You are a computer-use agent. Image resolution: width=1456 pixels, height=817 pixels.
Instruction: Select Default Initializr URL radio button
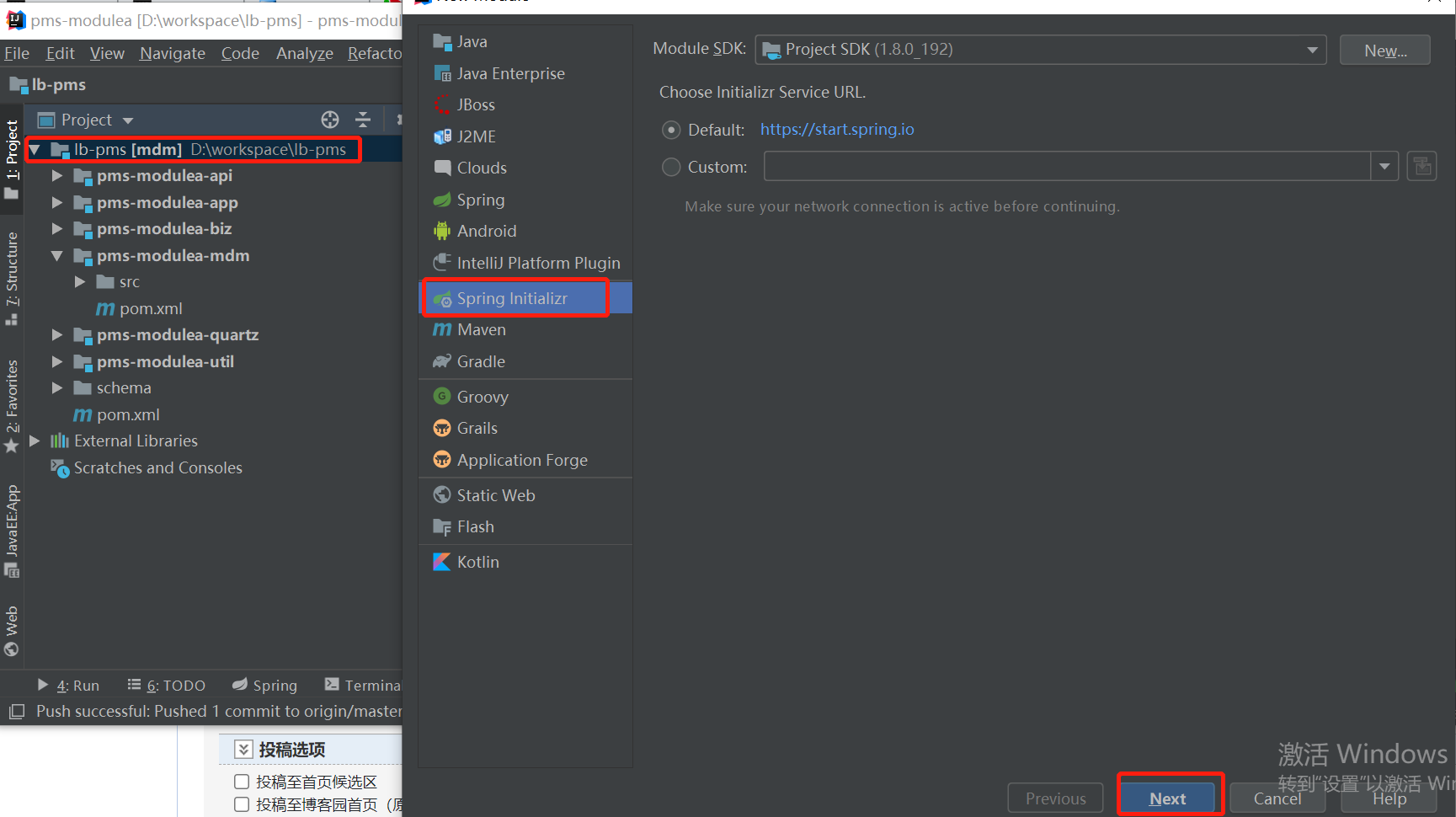671,130
